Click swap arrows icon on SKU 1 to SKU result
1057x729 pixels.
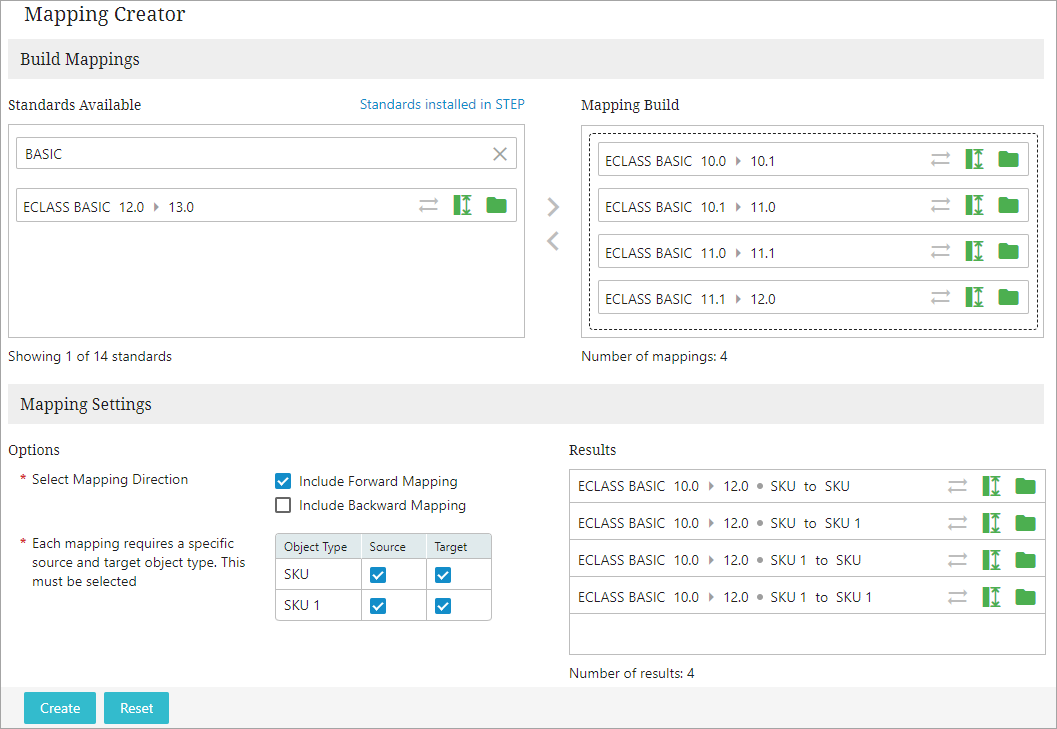957,560
